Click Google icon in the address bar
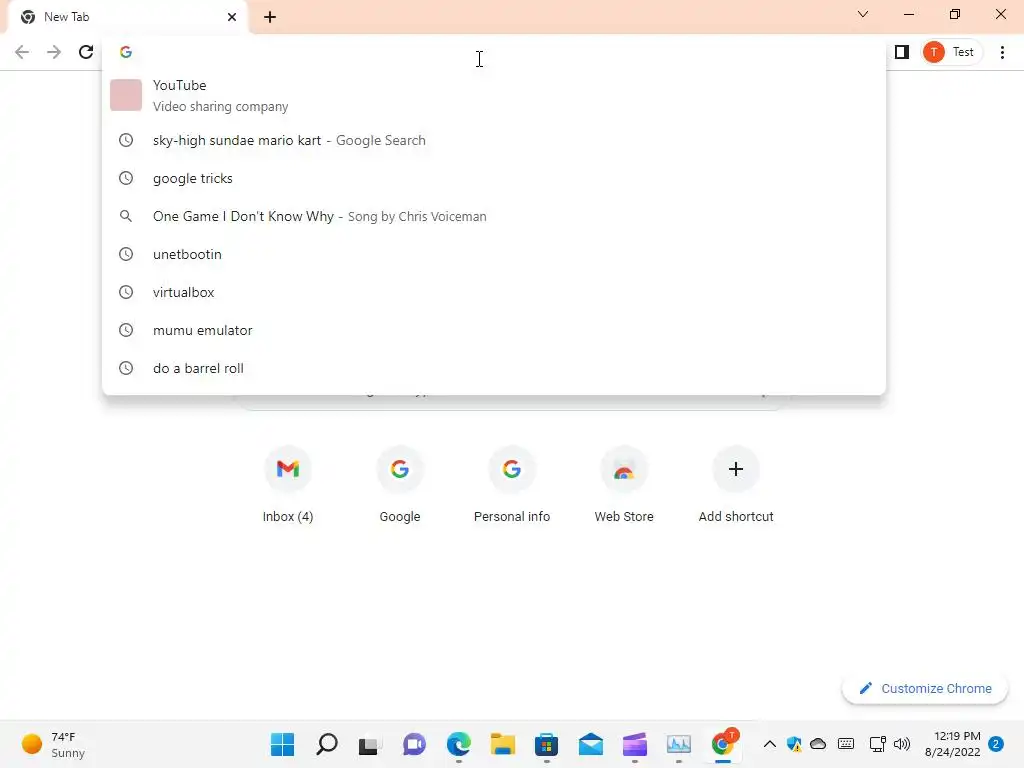 pyautogui.click(x=126, y=52)
